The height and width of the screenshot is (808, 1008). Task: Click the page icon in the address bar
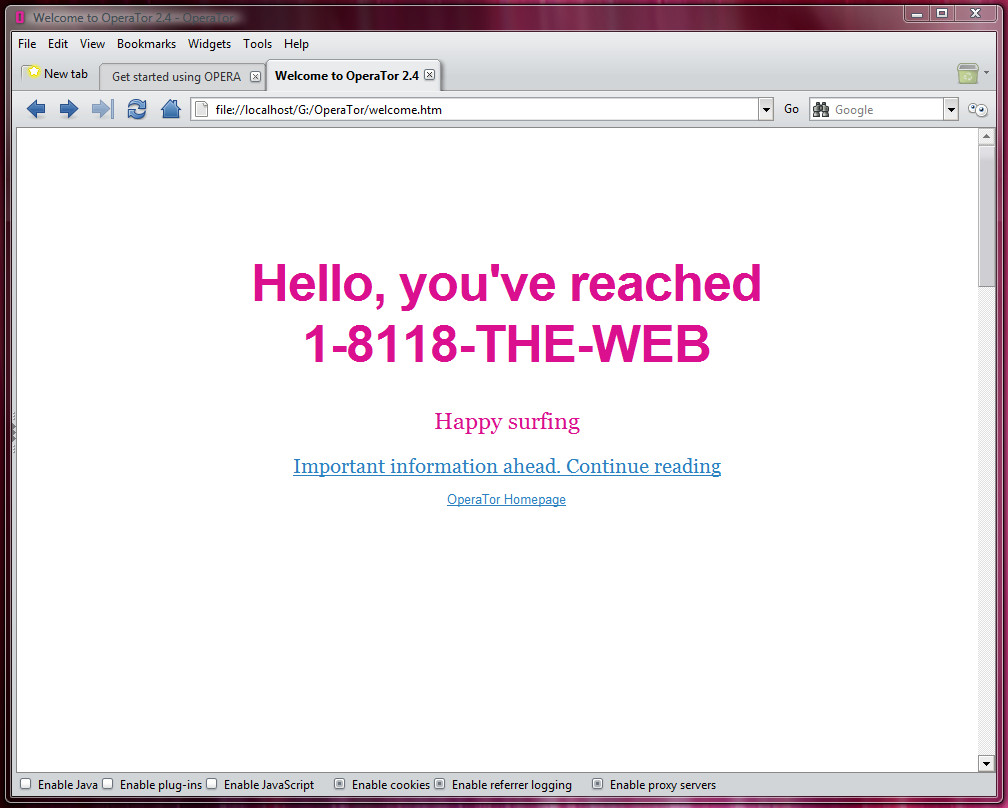(201, 109)
